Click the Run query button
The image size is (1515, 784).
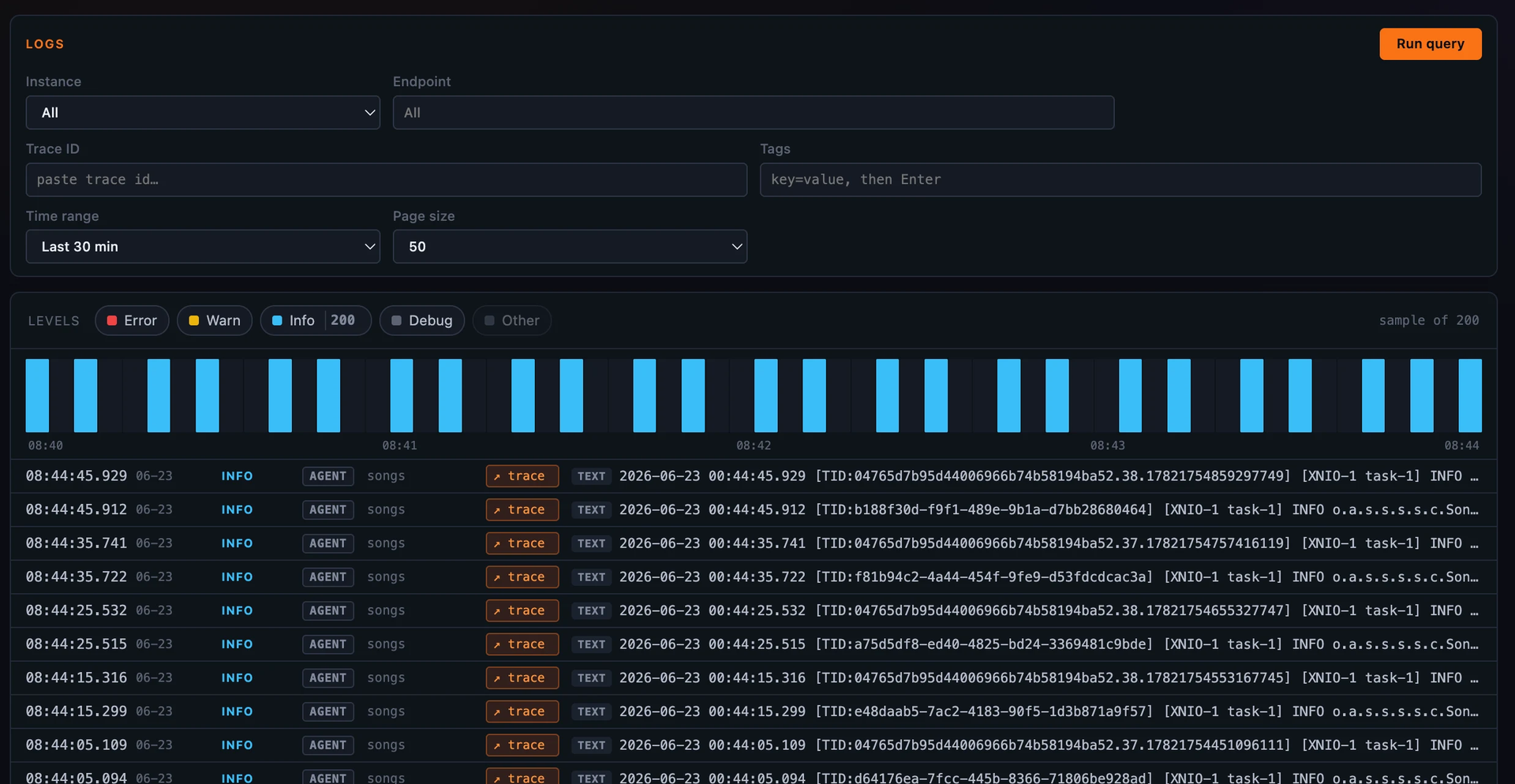1430,44
